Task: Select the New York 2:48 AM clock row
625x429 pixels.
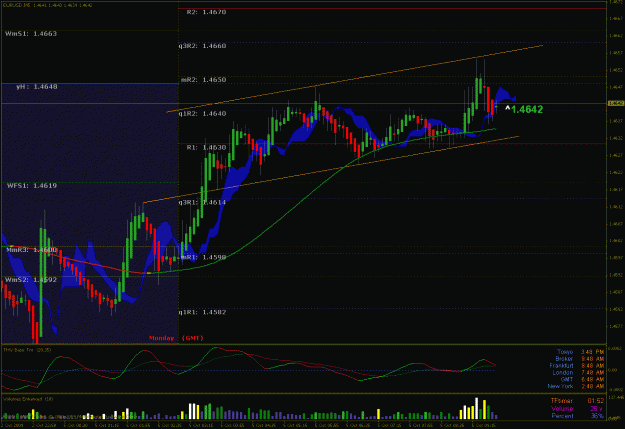Action: pos(576,386)
